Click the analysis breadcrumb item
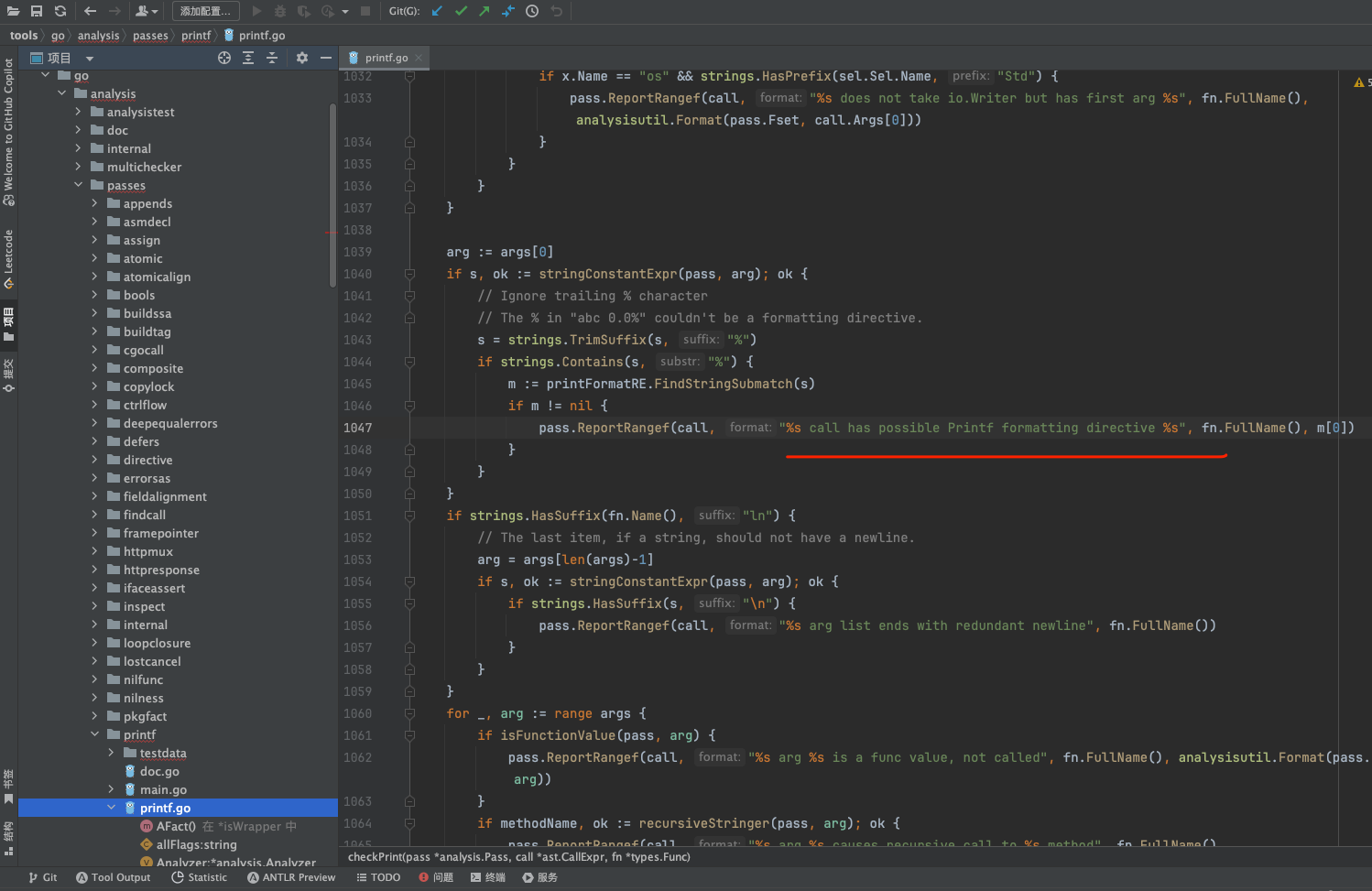The image size is (1372, 891). click(98, 36)
